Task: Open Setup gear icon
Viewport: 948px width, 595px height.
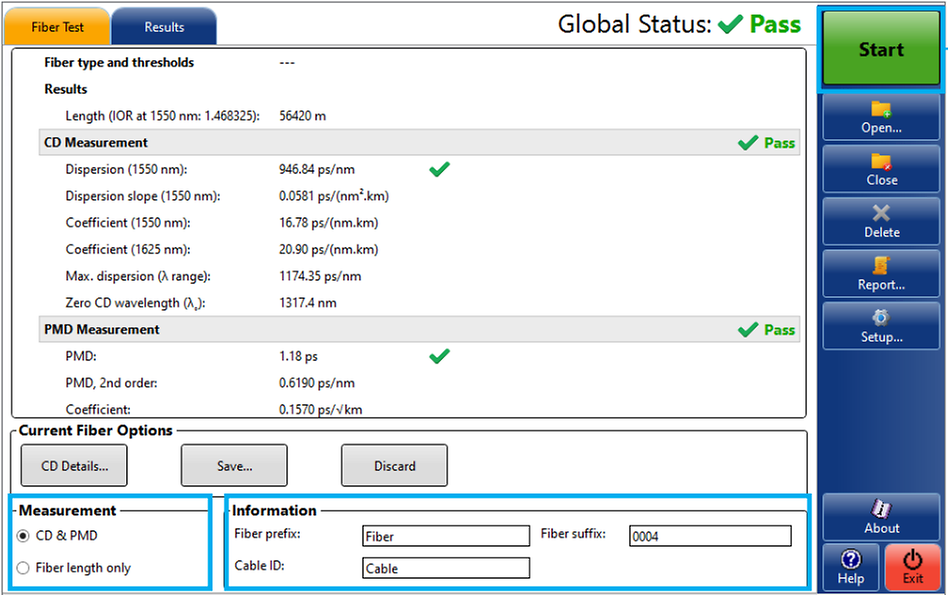Action: 881,318
